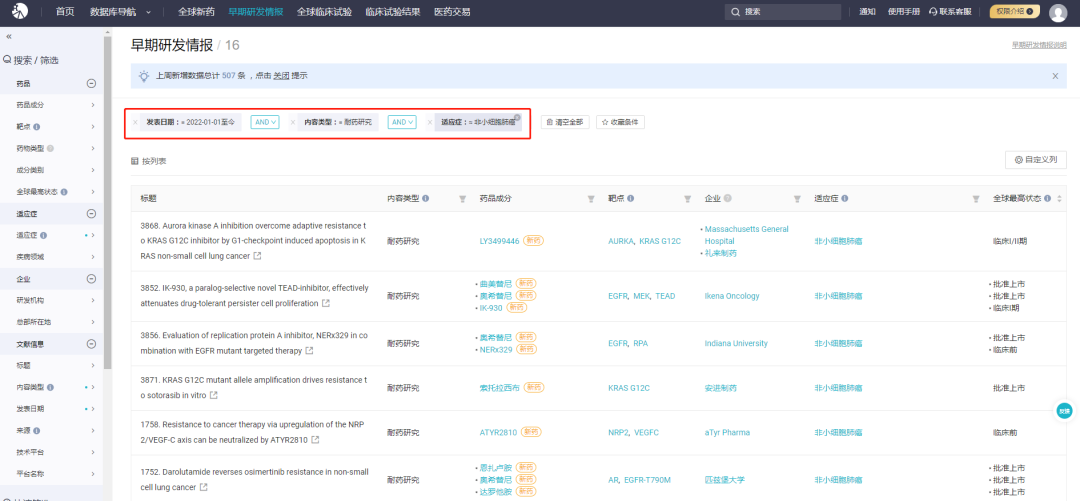This screenshot has height=501, width=1080.
Task: Open 临床试验结果 tab in top navigation
Action: (x=393, y=12)
